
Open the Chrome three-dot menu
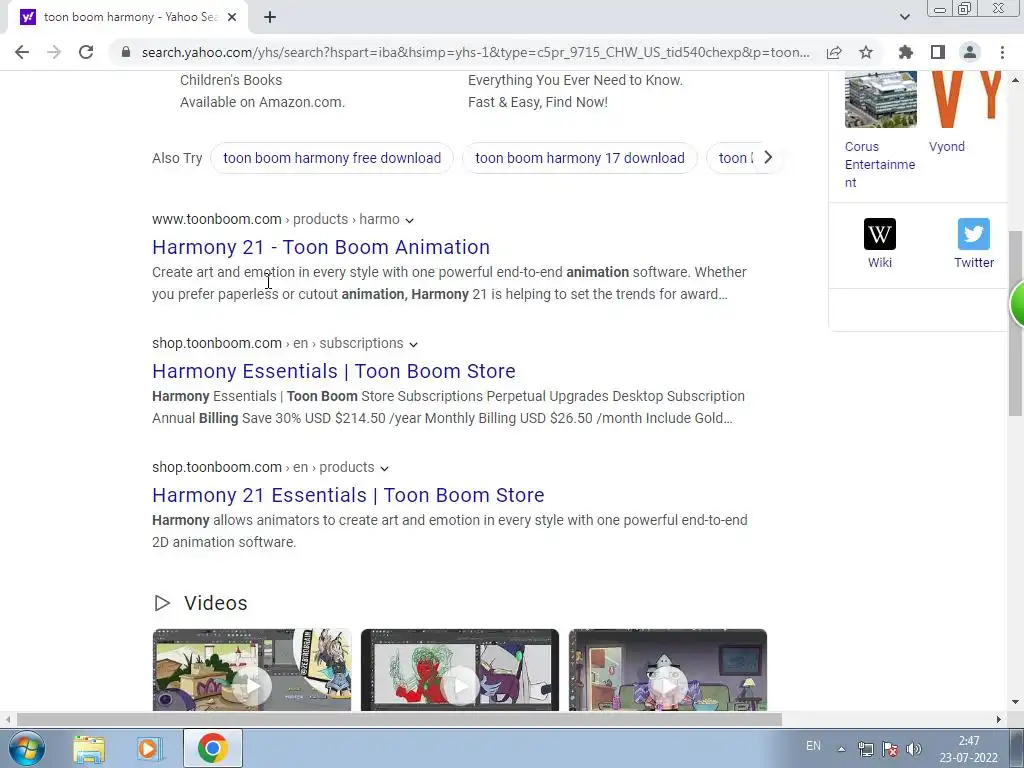pos(1002,52)
